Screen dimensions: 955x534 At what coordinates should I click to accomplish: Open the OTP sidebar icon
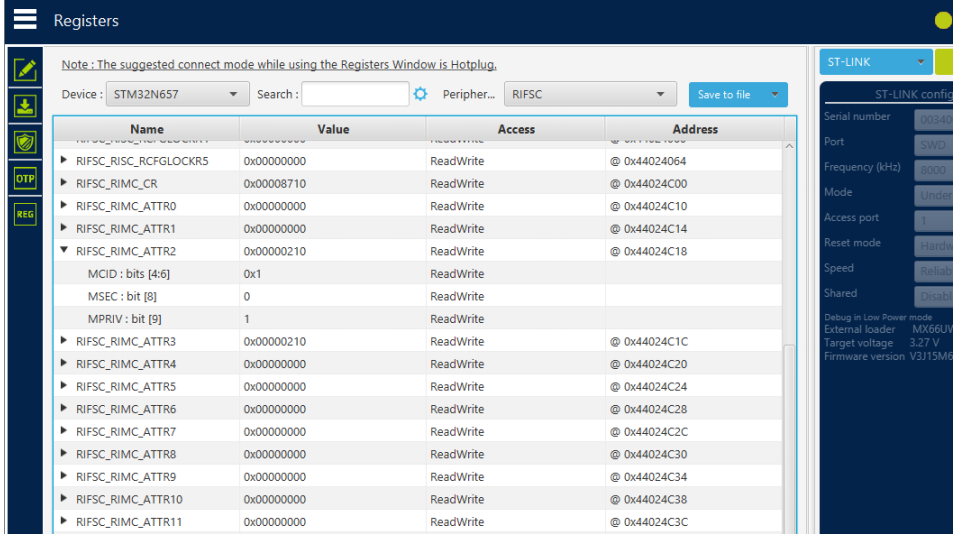[x=25, y=178]
